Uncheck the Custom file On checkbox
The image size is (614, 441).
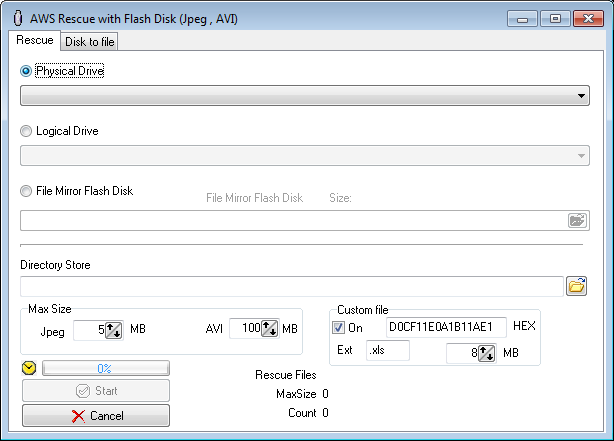coord(338,327)
